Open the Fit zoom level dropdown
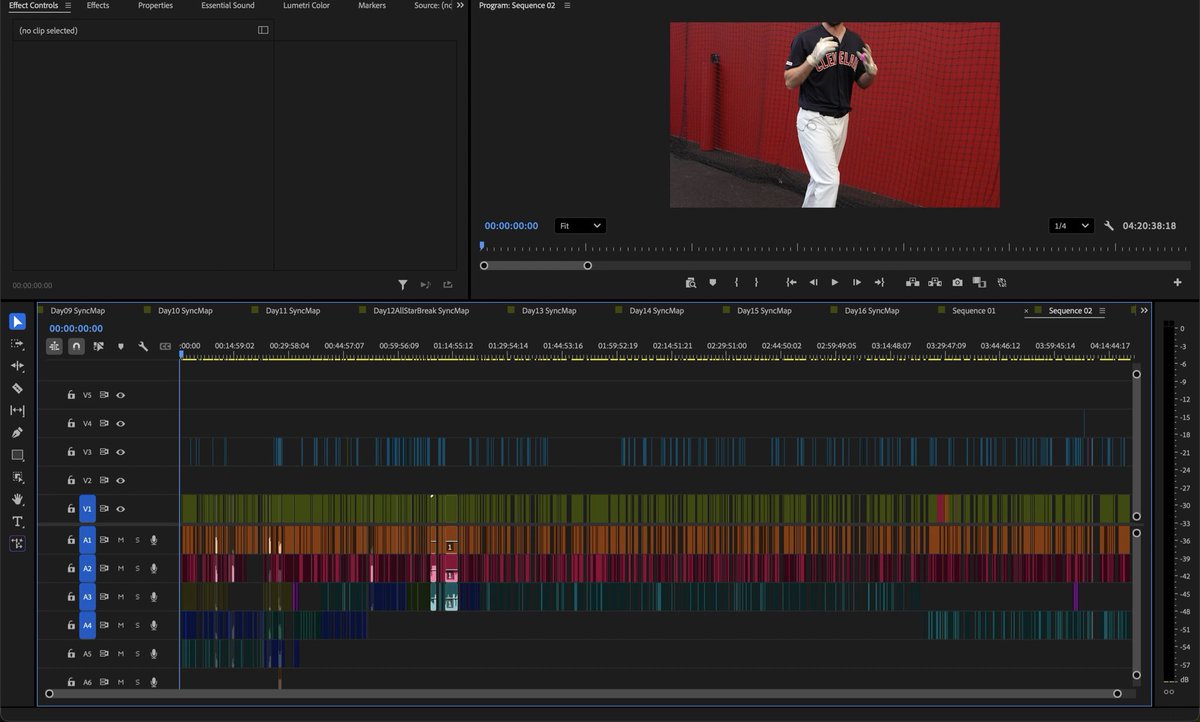Image resolution: width=1200 pixels, height=722 pixels. pyautogui.click(x=580, y=226)
